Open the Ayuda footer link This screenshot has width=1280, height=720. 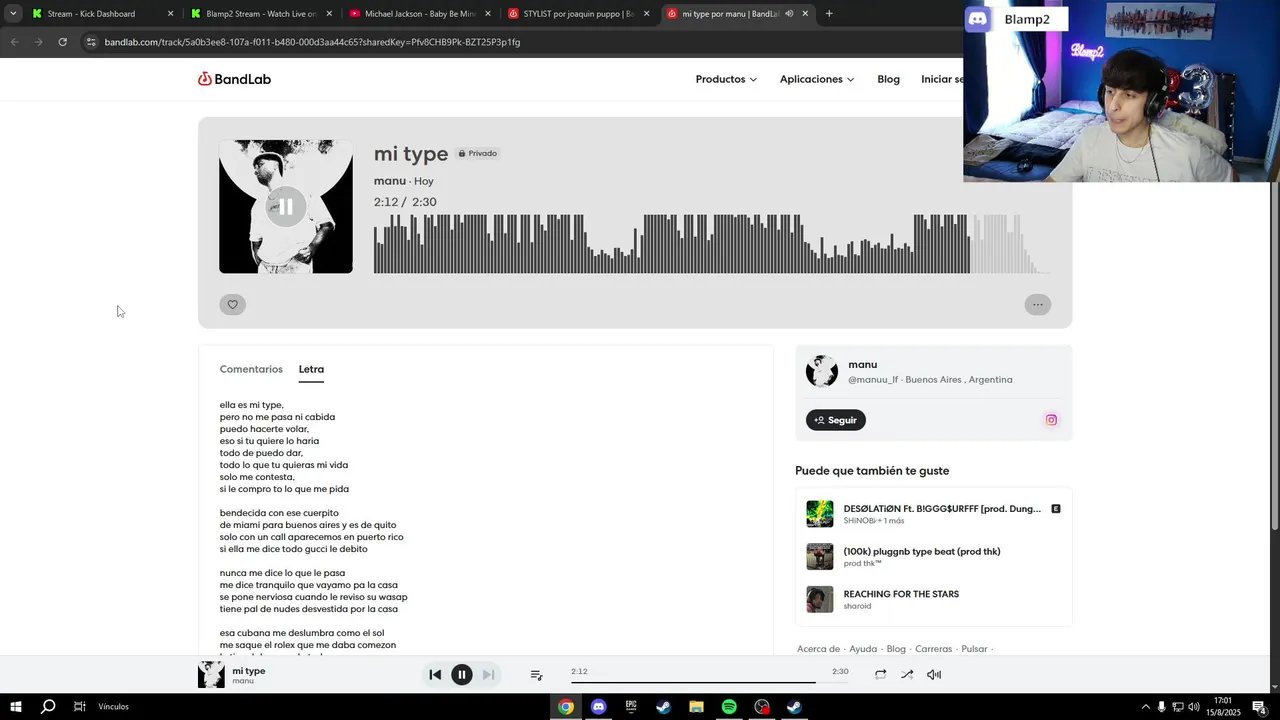(863, 649)
